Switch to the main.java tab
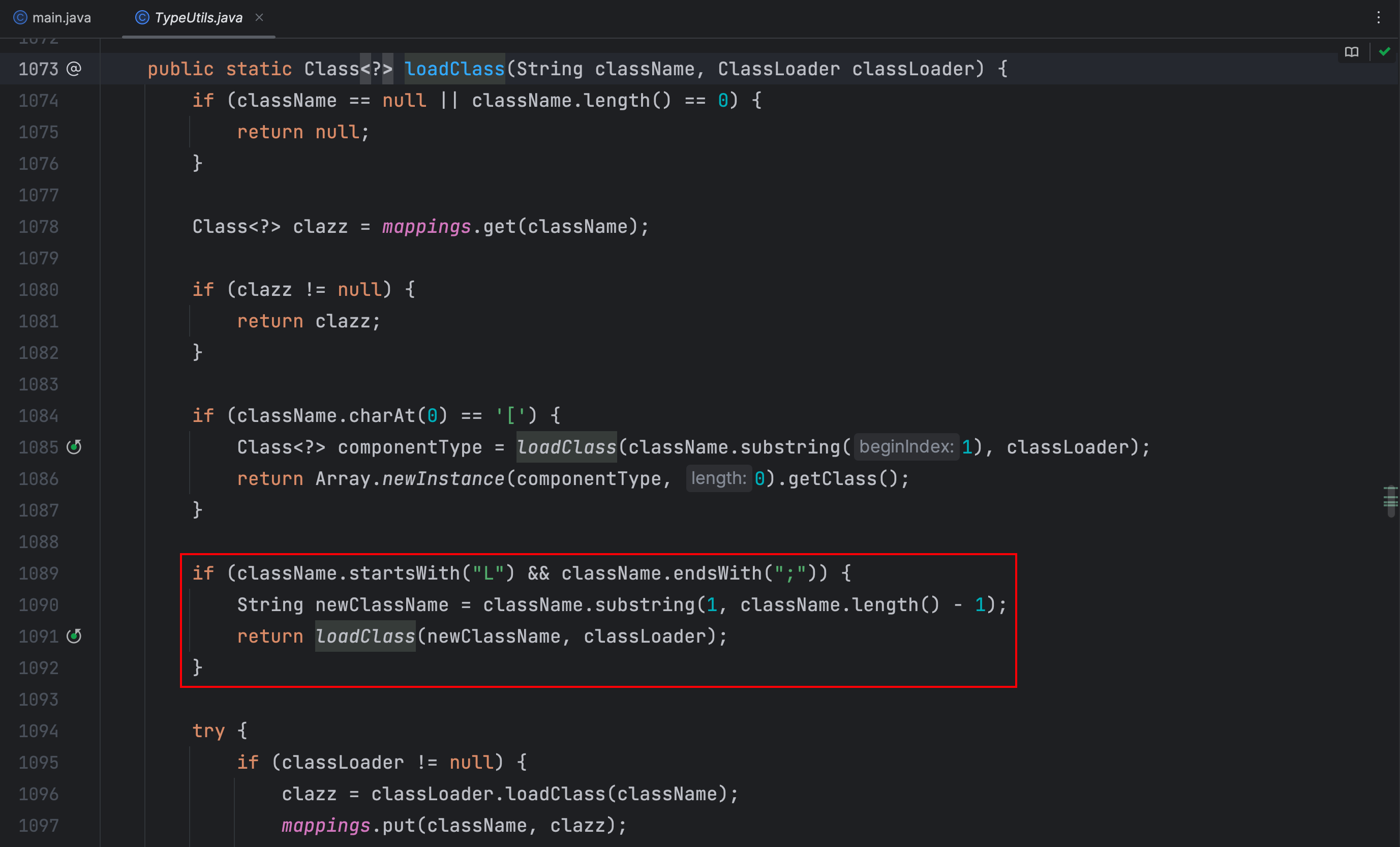Image resolution: width=1400 pixels, height=847 pixels. pyautogui.click(x=52, y=18)
